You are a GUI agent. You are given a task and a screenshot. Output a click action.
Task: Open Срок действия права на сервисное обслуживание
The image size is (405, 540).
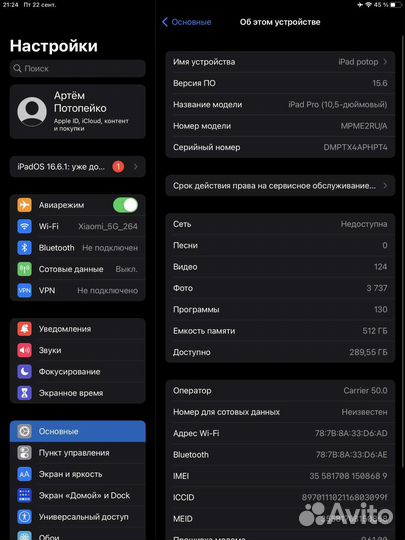pyautogui.click(x=280, y=186)
